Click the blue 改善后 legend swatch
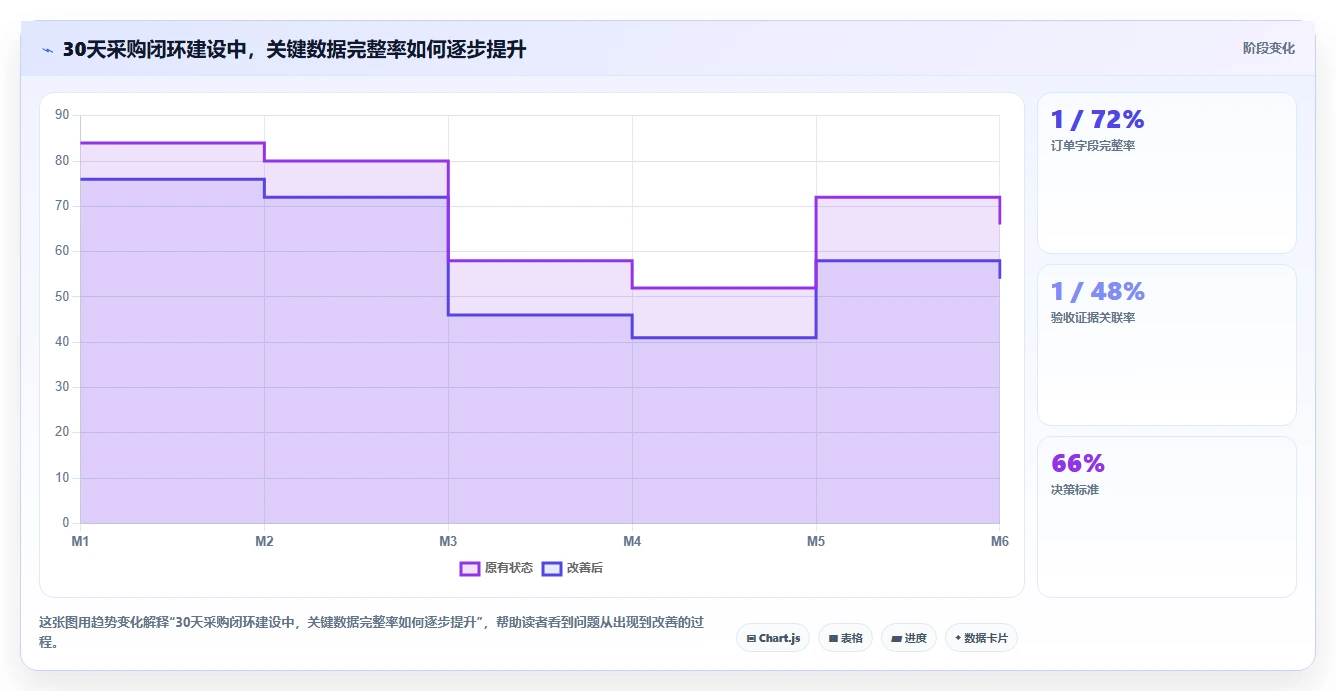Image resolution: width=1336 pixels, height=691 pixels. click(x=552, y=568)
